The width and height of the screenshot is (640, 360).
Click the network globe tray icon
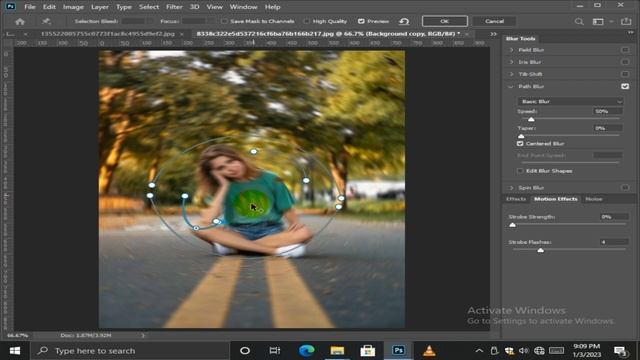[x=539, y=351]
